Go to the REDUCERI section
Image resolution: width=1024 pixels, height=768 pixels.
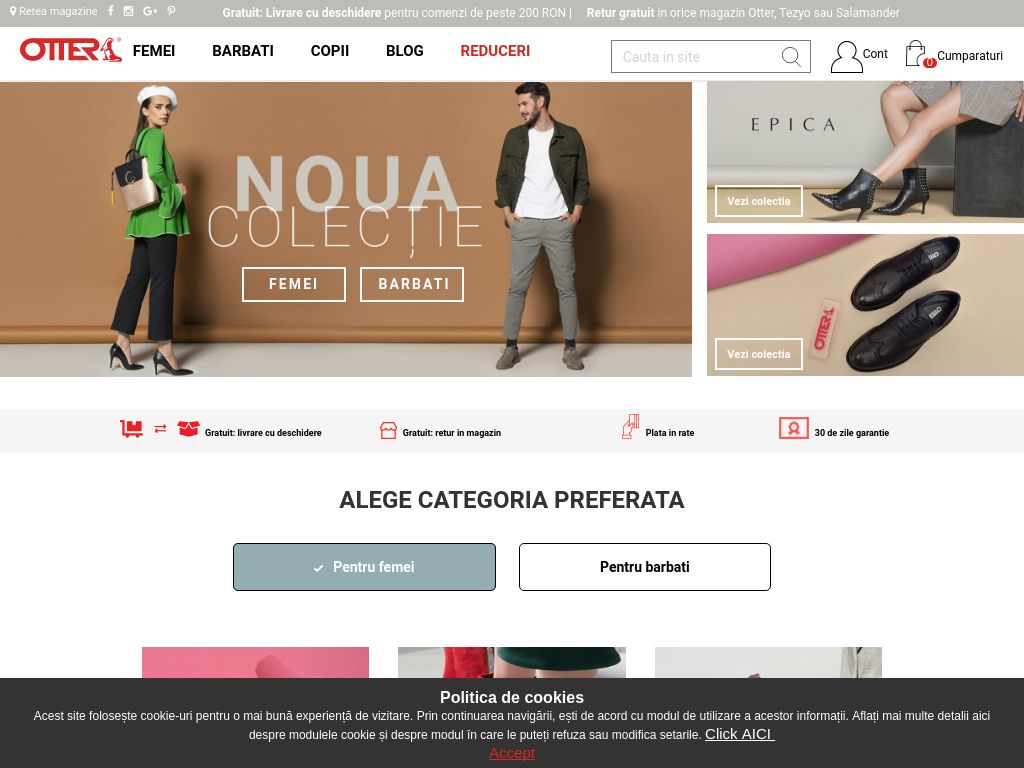pyautogui.click(x=495, y=51)
